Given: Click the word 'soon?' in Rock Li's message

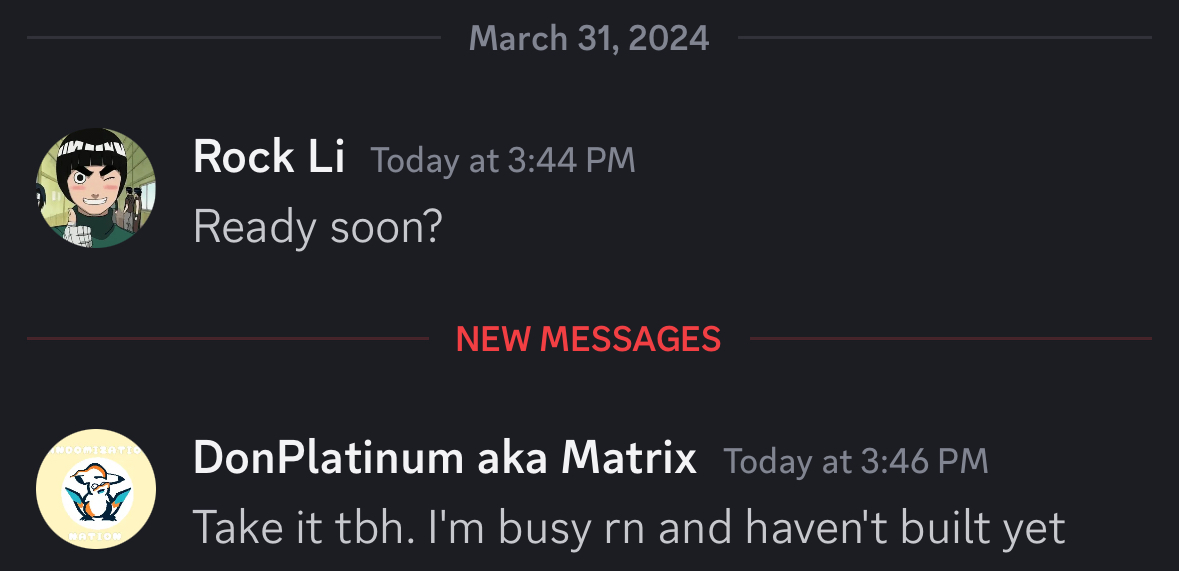Looking at the screenshot, I should (x=386, y=227).
